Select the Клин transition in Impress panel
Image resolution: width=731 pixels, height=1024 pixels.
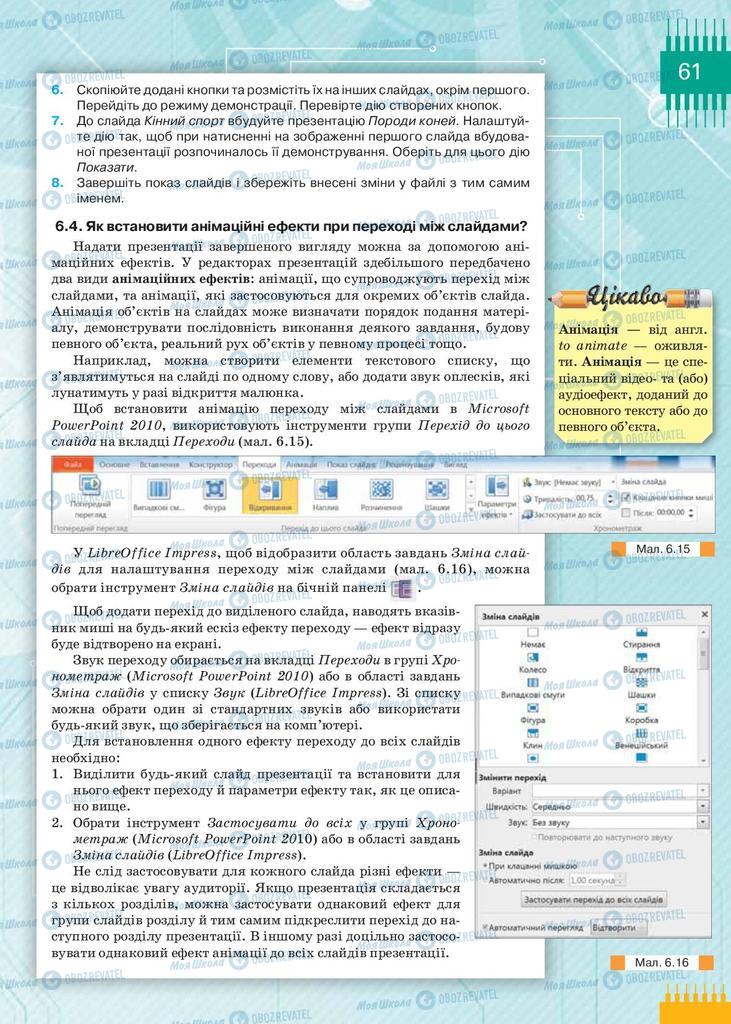point(532,739)
